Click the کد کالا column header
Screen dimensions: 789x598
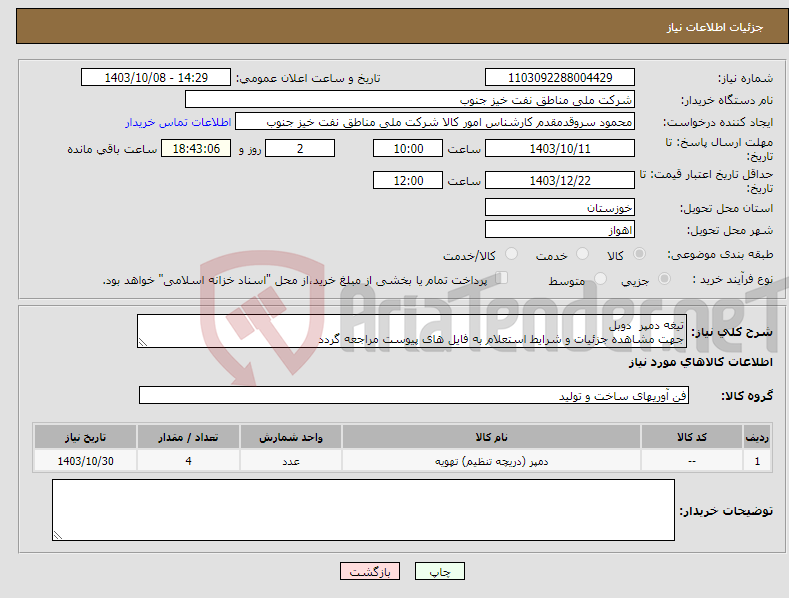[x=692, y=437]
